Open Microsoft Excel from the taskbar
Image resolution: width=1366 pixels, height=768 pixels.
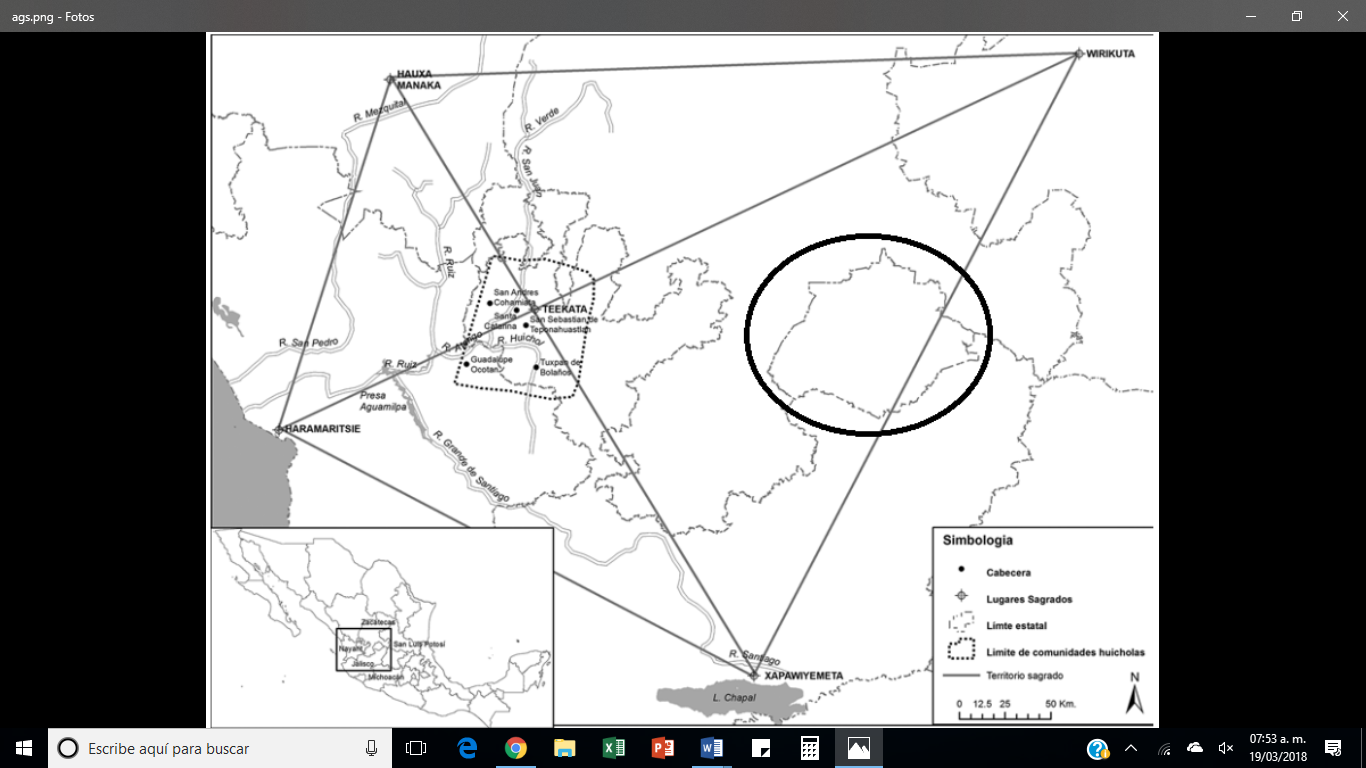coord(611,748)
